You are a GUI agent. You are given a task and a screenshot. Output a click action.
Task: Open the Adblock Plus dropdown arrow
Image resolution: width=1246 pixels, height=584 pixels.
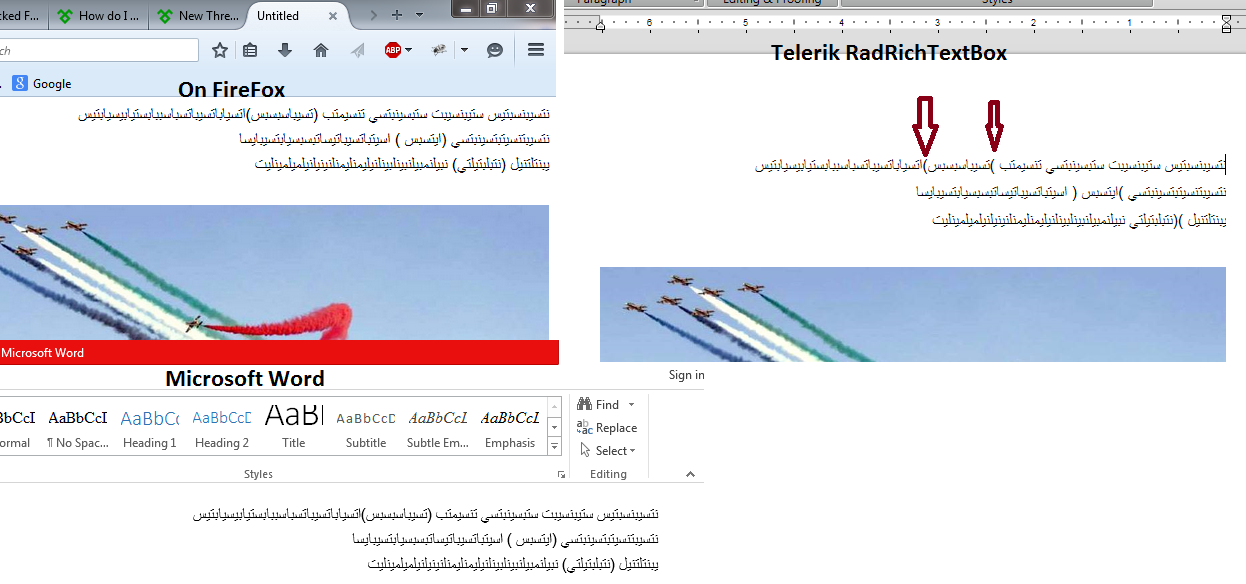click(409, 50)
